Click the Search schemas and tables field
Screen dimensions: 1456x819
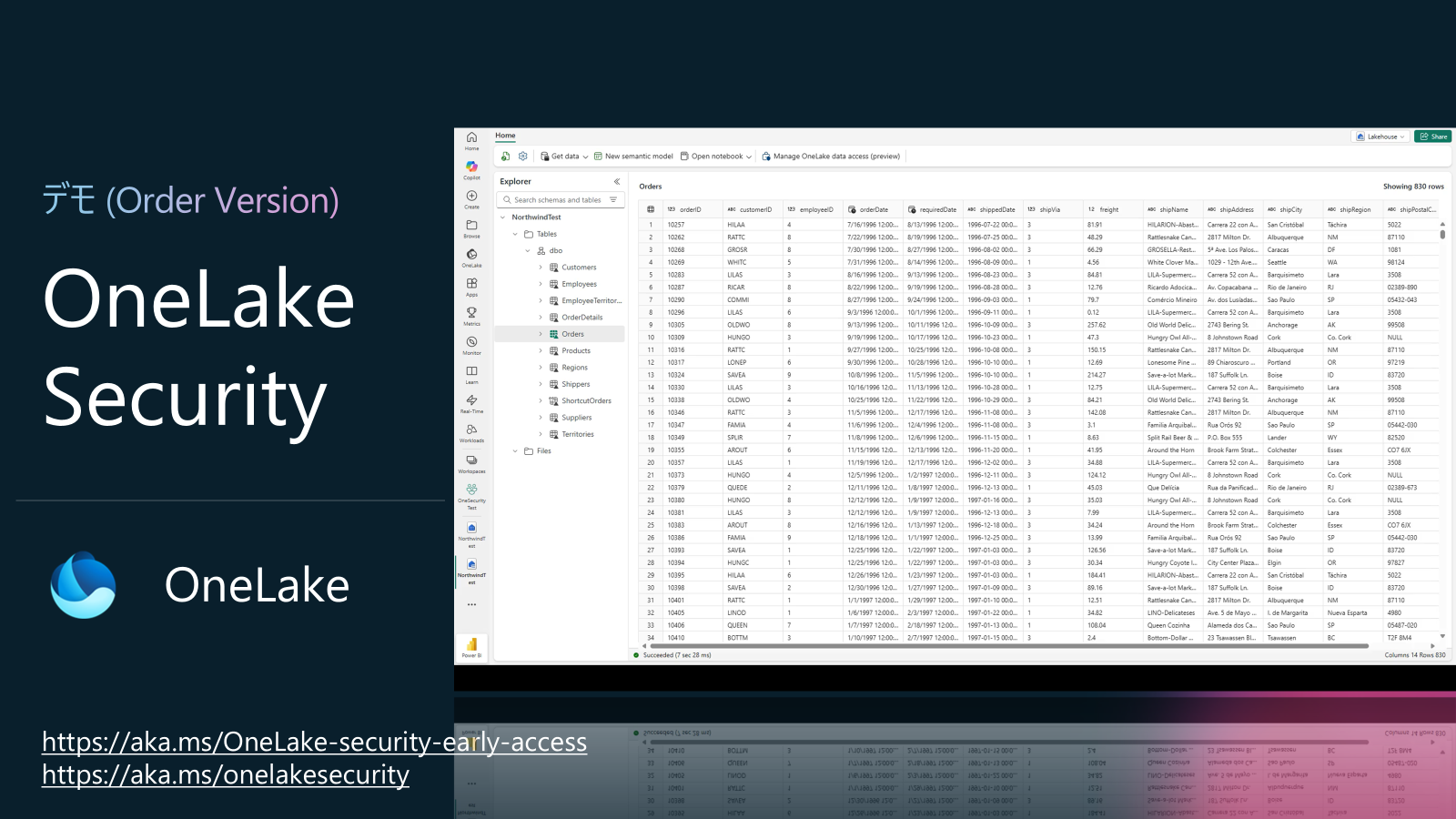pos(561,200)
